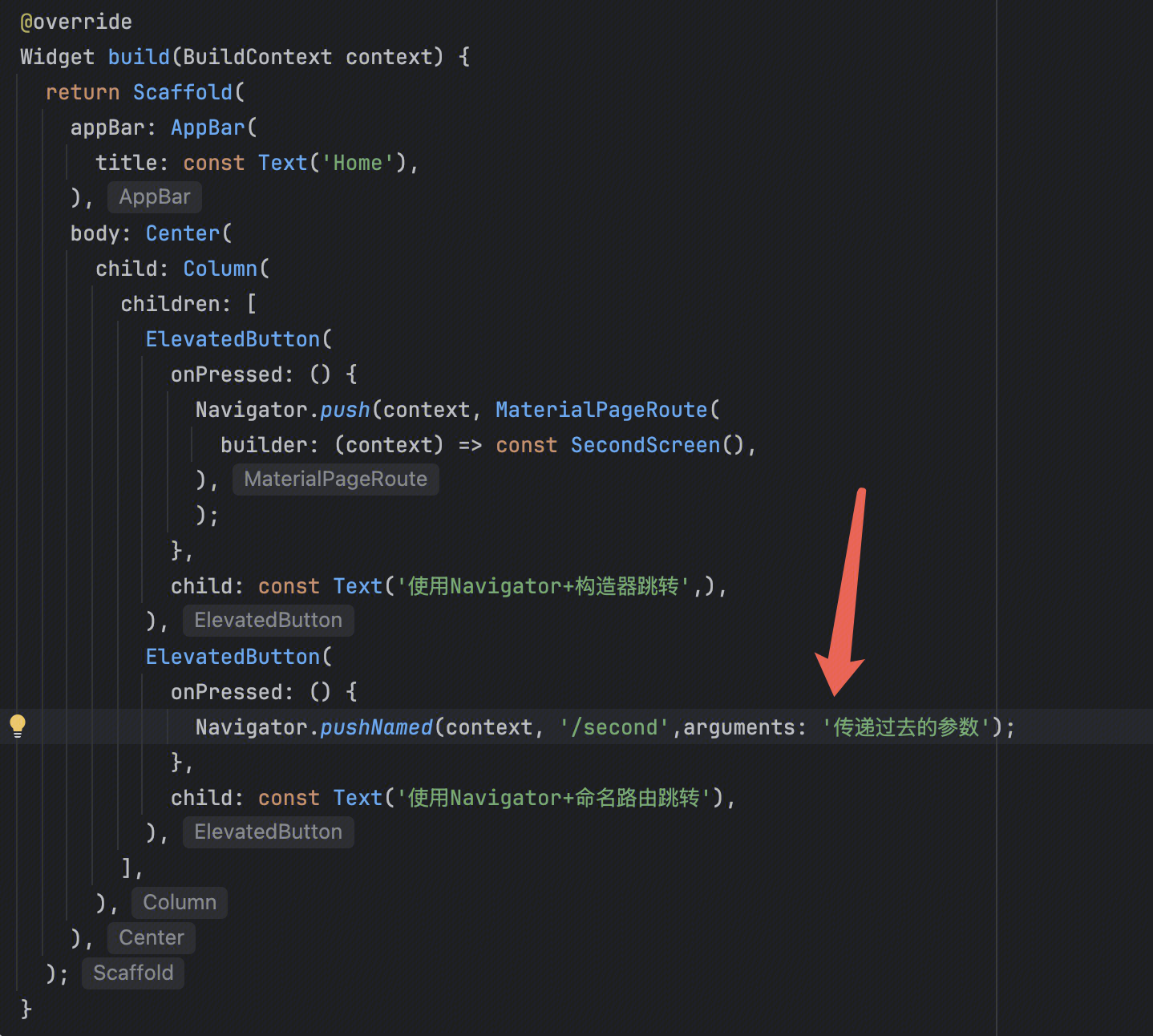Viewport: 1153px width, 1036px height.
Task: Click the Center closing label hint
Action: point(152,938)
